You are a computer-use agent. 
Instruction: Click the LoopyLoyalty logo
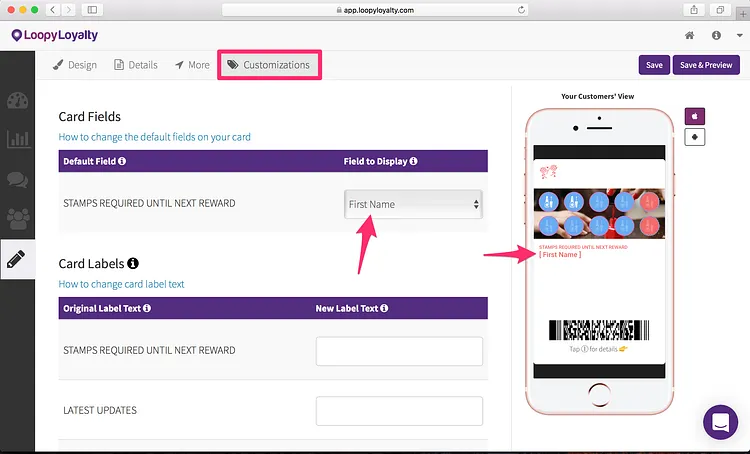tap(55, 35)
